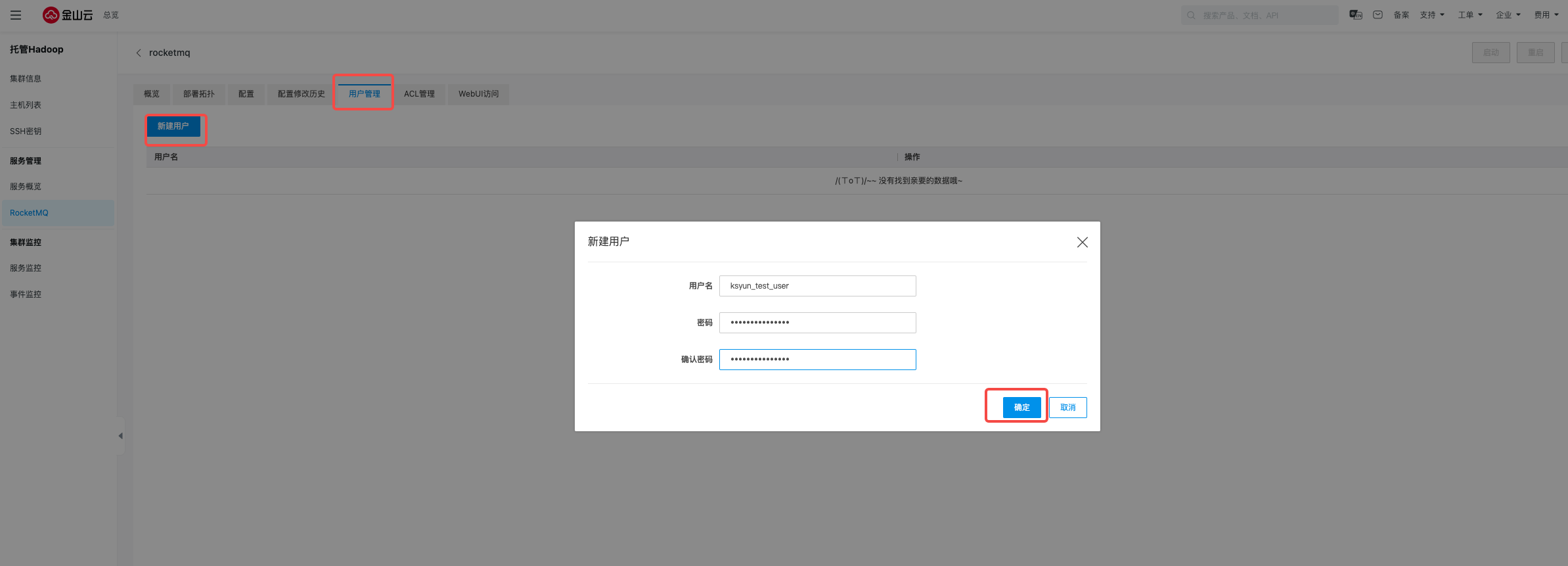Switch to the 配置 tab
This screenshot has height=566, width=1568.
click(246, 94)
